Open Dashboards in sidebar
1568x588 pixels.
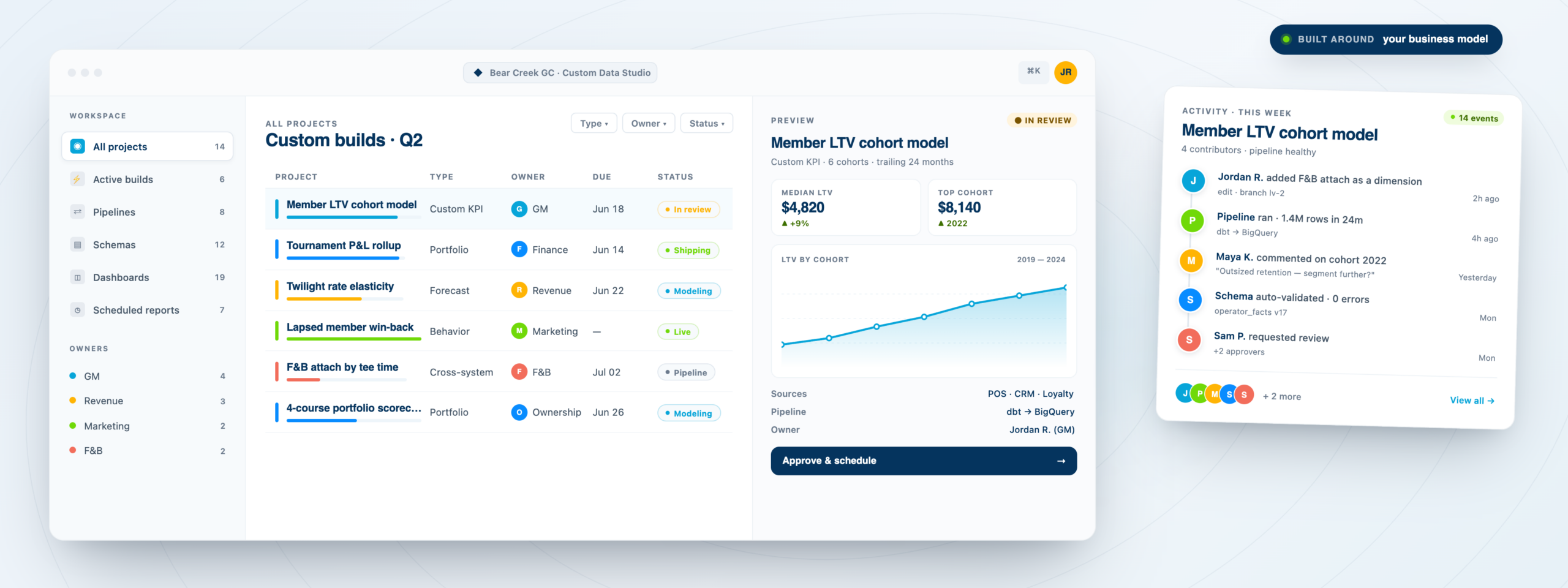point(148,277)
